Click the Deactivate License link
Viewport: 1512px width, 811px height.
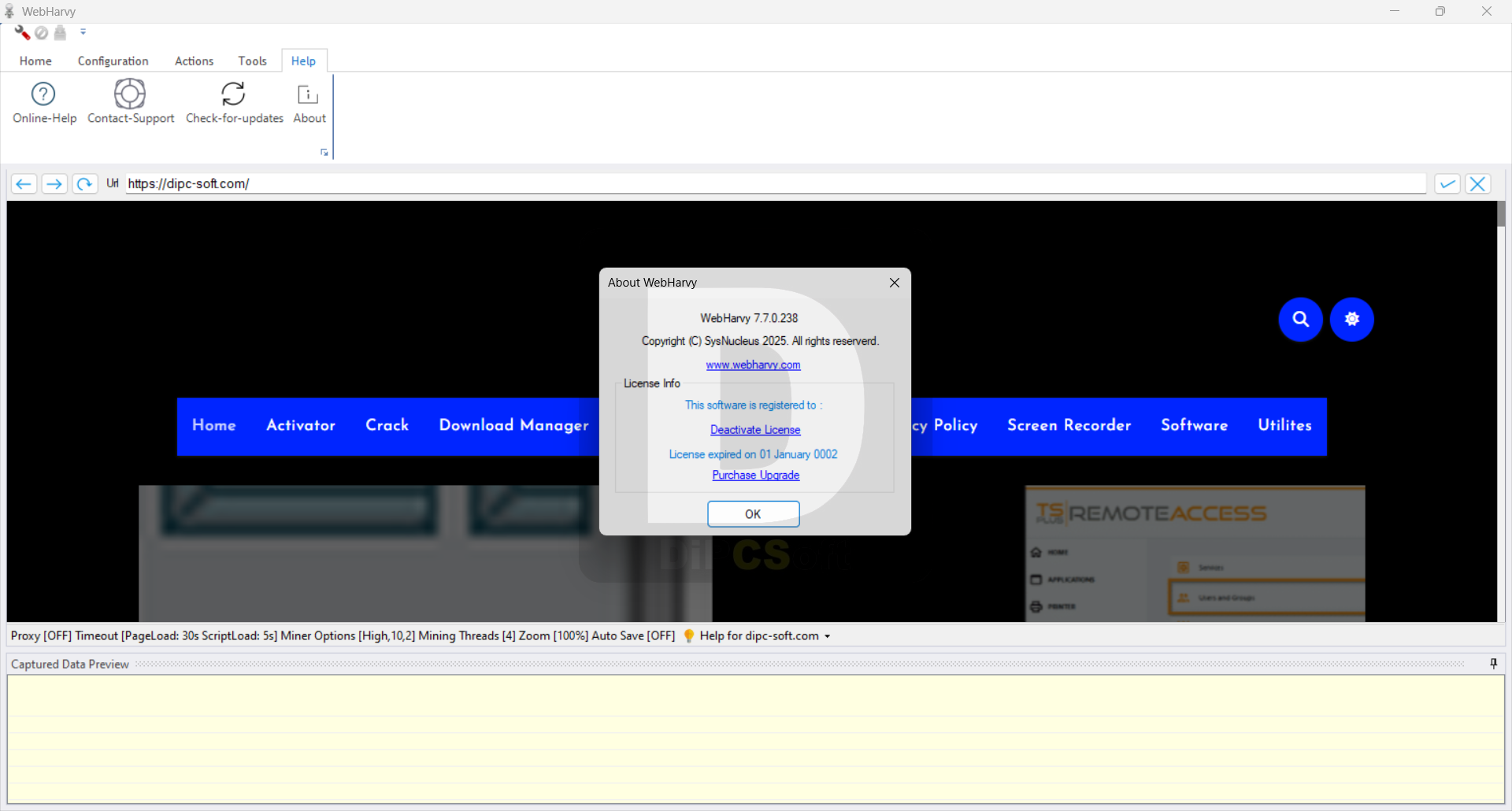(755, 430)
